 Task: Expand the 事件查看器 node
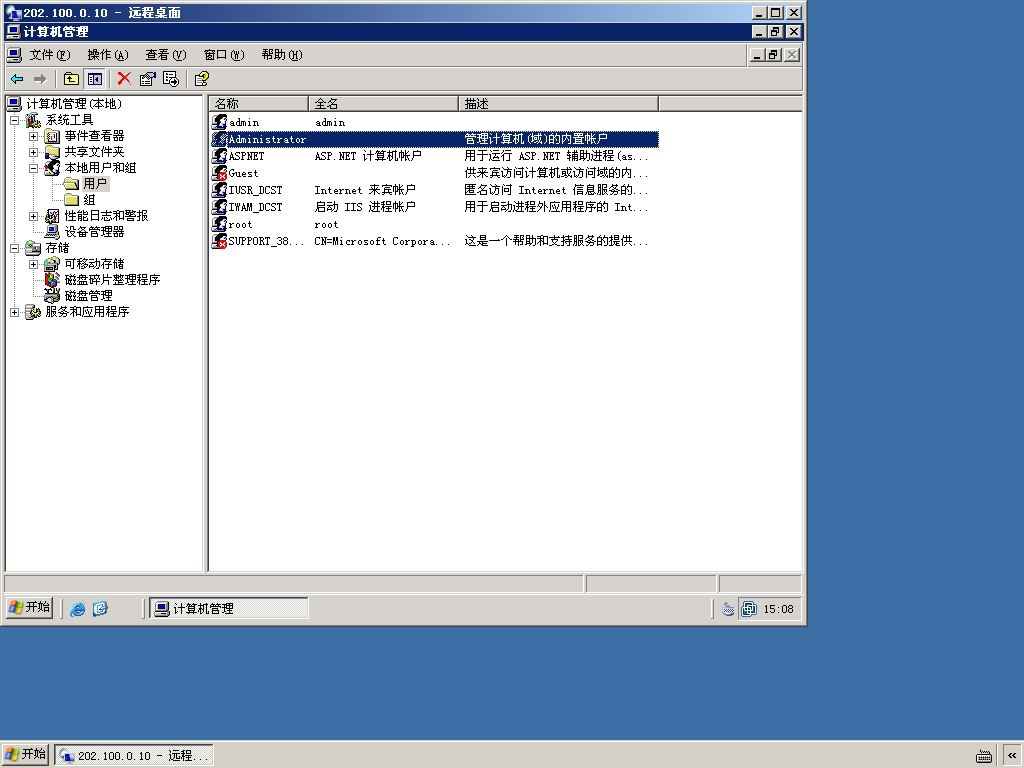(x=33, y=136)
